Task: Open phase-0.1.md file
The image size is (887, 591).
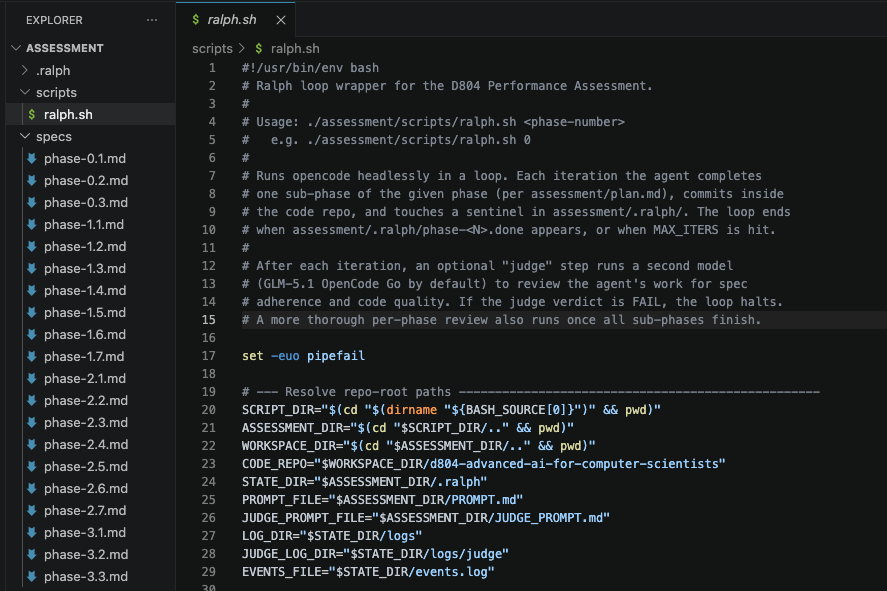Action: tap(91, 158)
